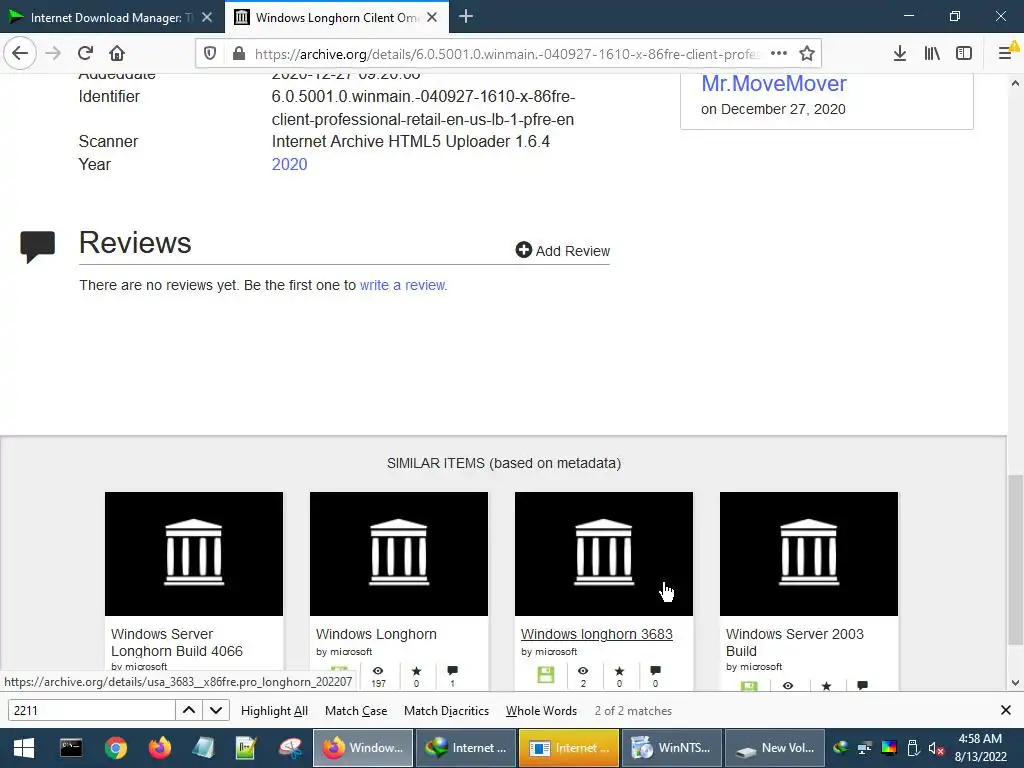The width and height of the screenshot is (1024, 768).
Task: Click Add Review button
Action: coord(562,251)
